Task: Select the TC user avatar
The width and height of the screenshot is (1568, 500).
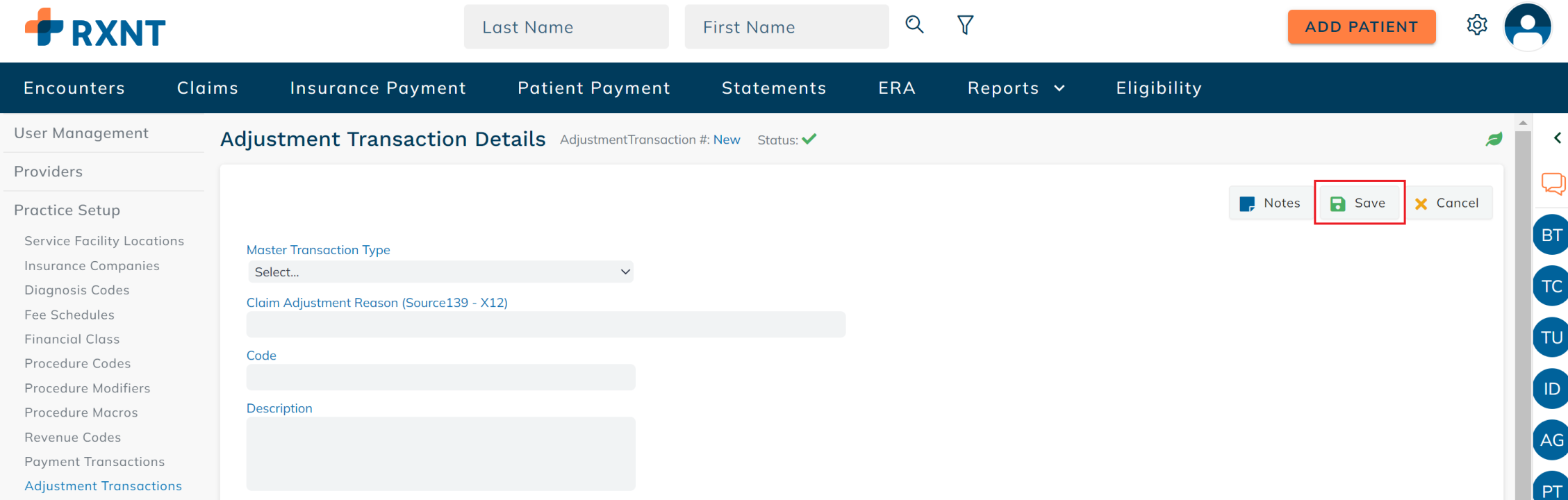Action: coord(1551,286)
